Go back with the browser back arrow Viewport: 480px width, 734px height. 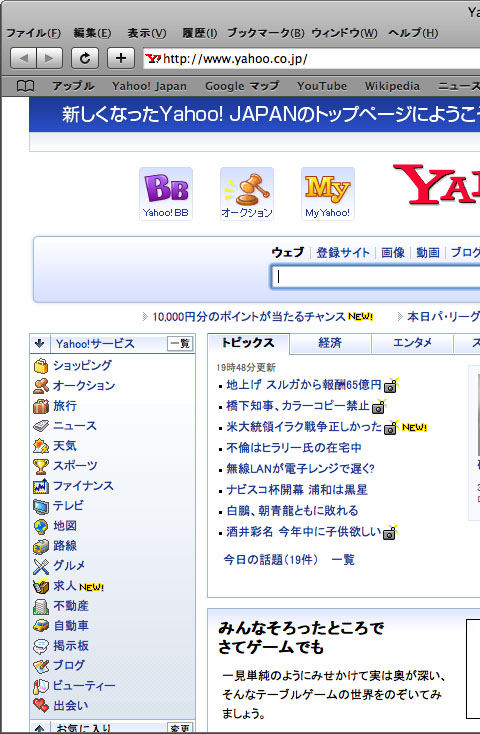pyautogui.click(x=23, y=59)
